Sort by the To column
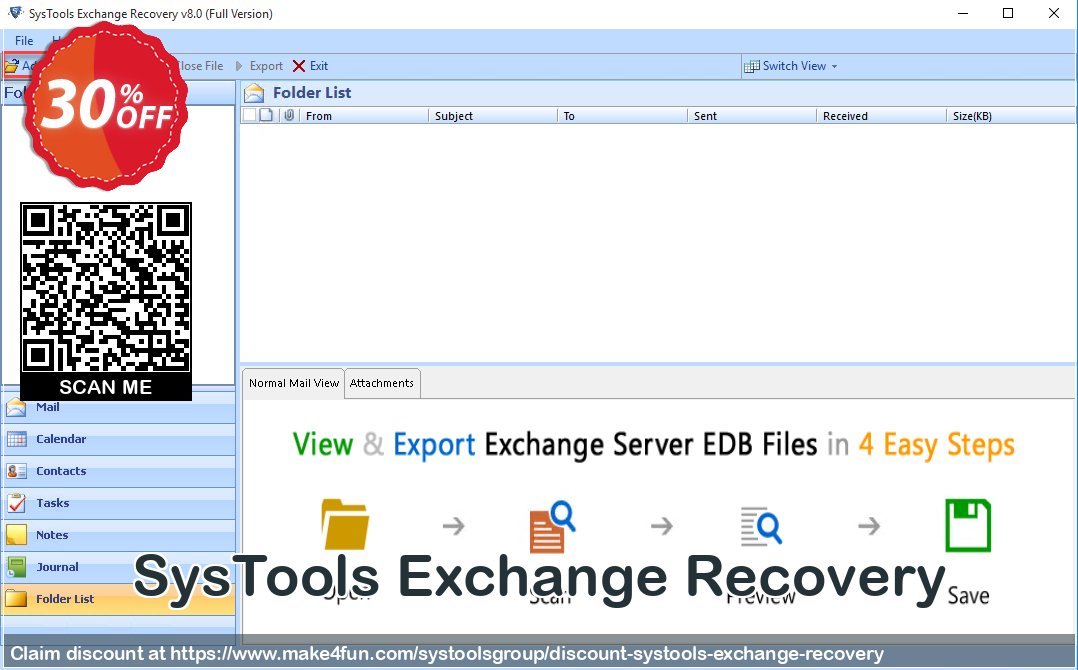1078x670 pixels. 622,116
